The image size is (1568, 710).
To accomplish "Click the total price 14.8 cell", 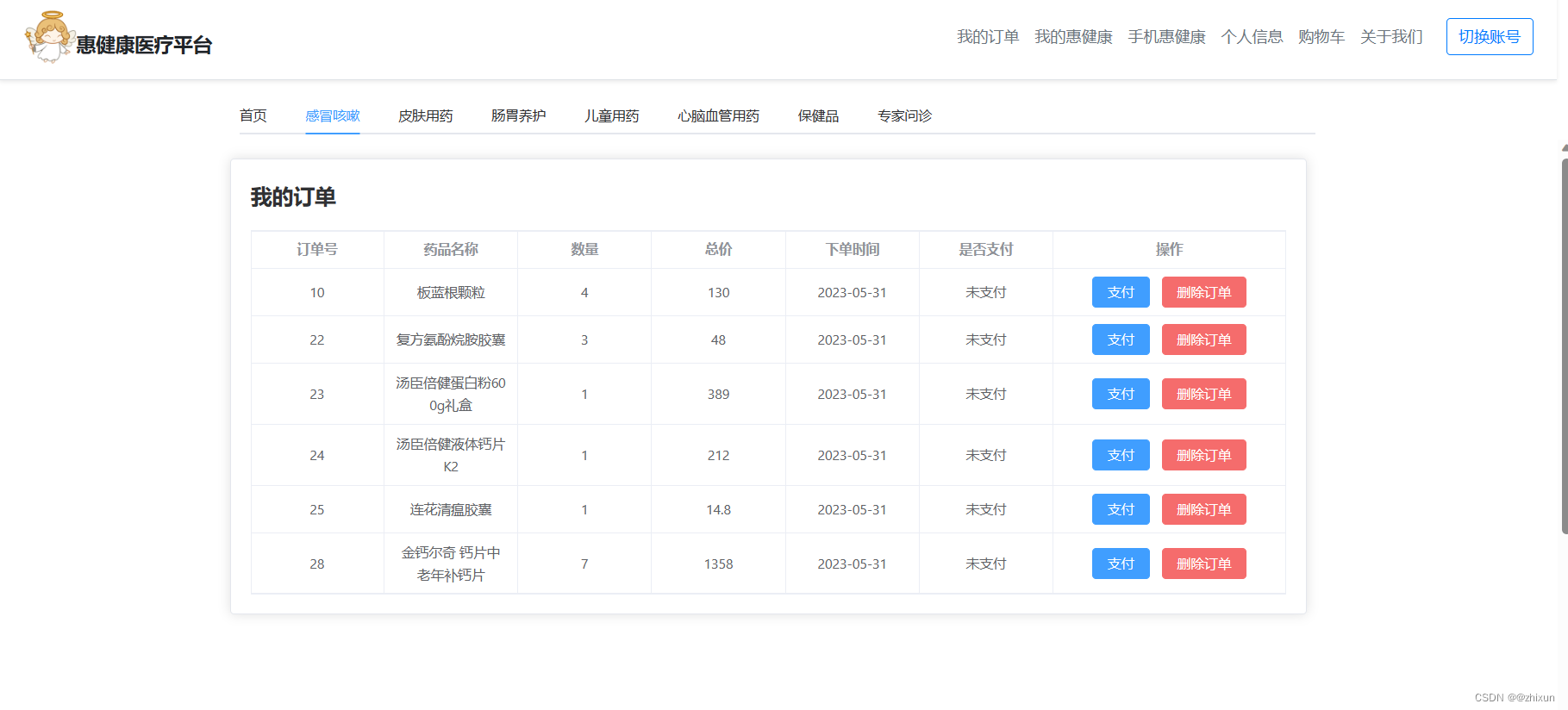I will [x=718, y=509].
